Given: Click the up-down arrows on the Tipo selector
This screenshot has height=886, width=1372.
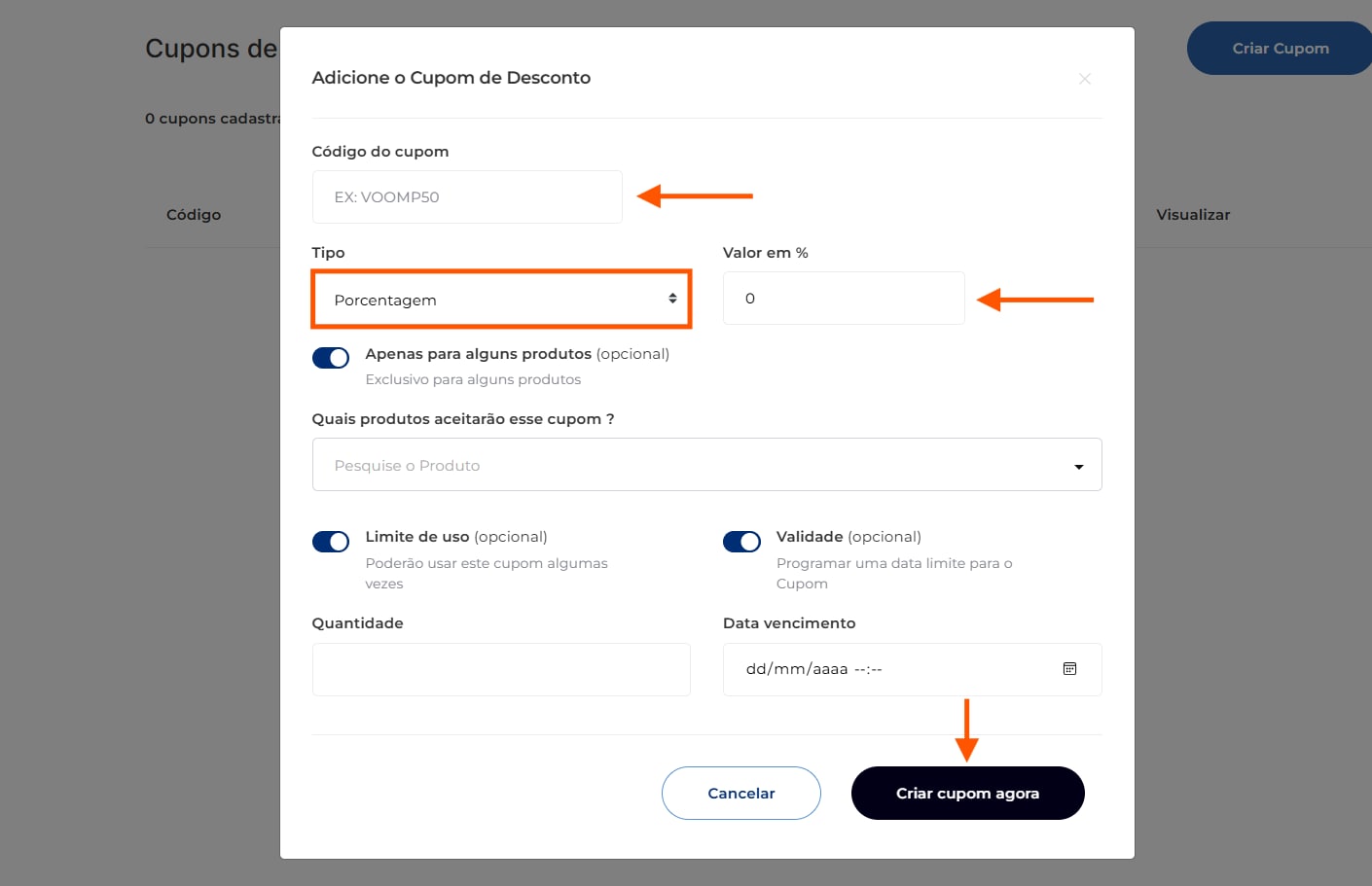Looking at the screenshot, I should (672, 299).
